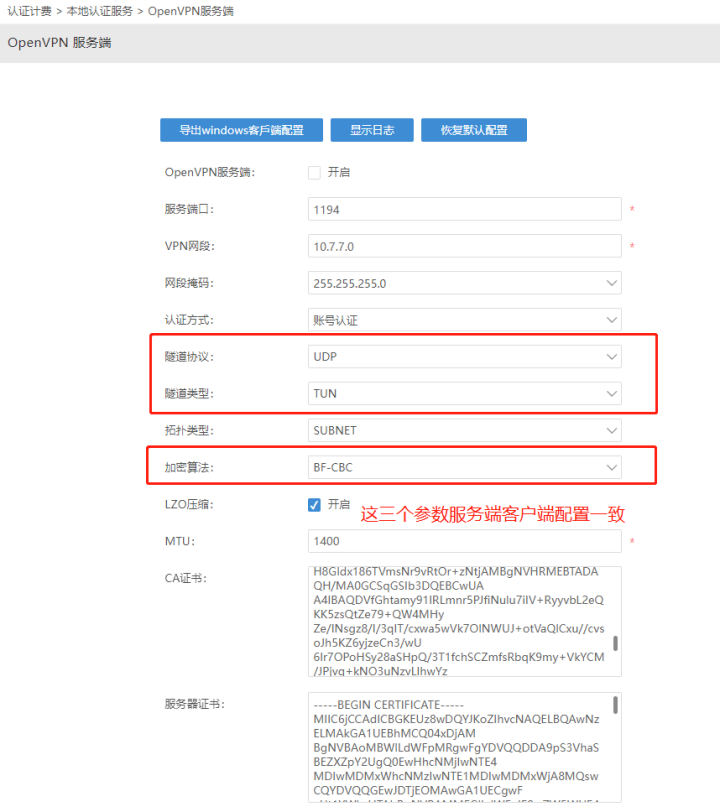Click the 恢复默认配置 button
Viewport: 720px width, 812px height.
tap(473, 130)
